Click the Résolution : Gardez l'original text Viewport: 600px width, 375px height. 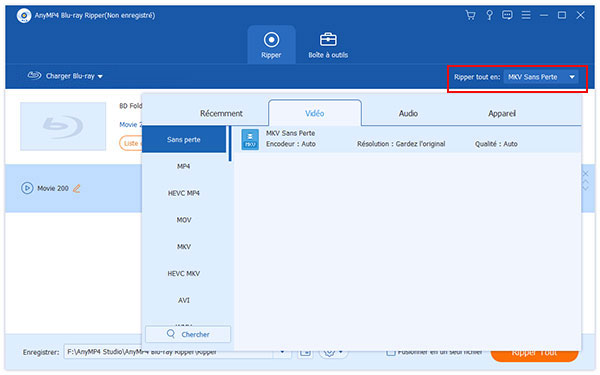click(x=401, y=144)
